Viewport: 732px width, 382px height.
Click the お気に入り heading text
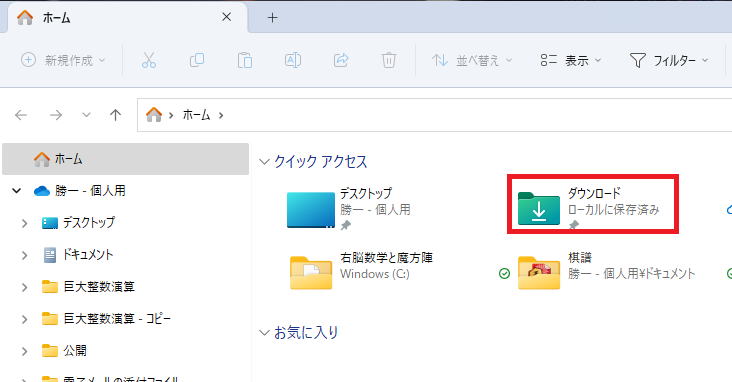click(x=306, y=332)
